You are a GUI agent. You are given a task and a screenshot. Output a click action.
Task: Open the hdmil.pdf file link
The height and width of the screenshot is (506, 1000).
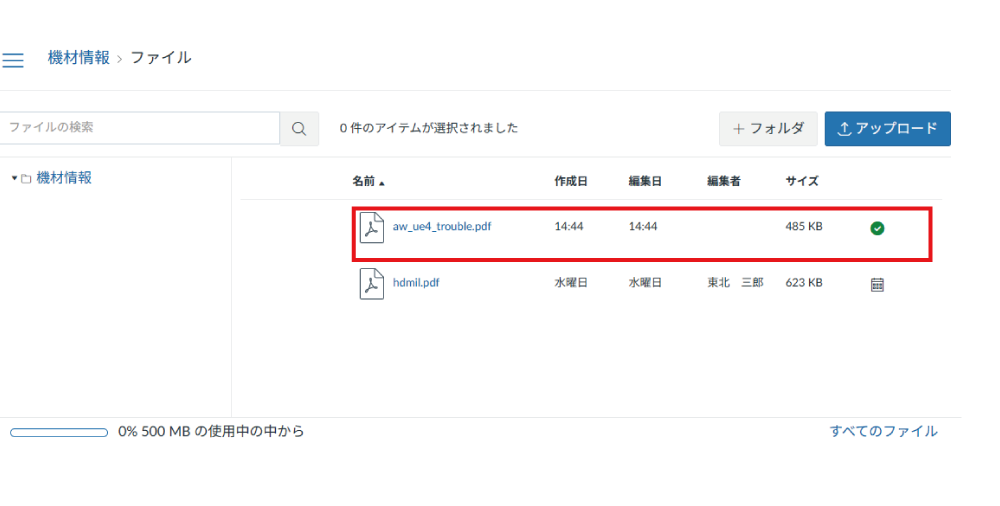pyautogui.click(x=416, y=283)
